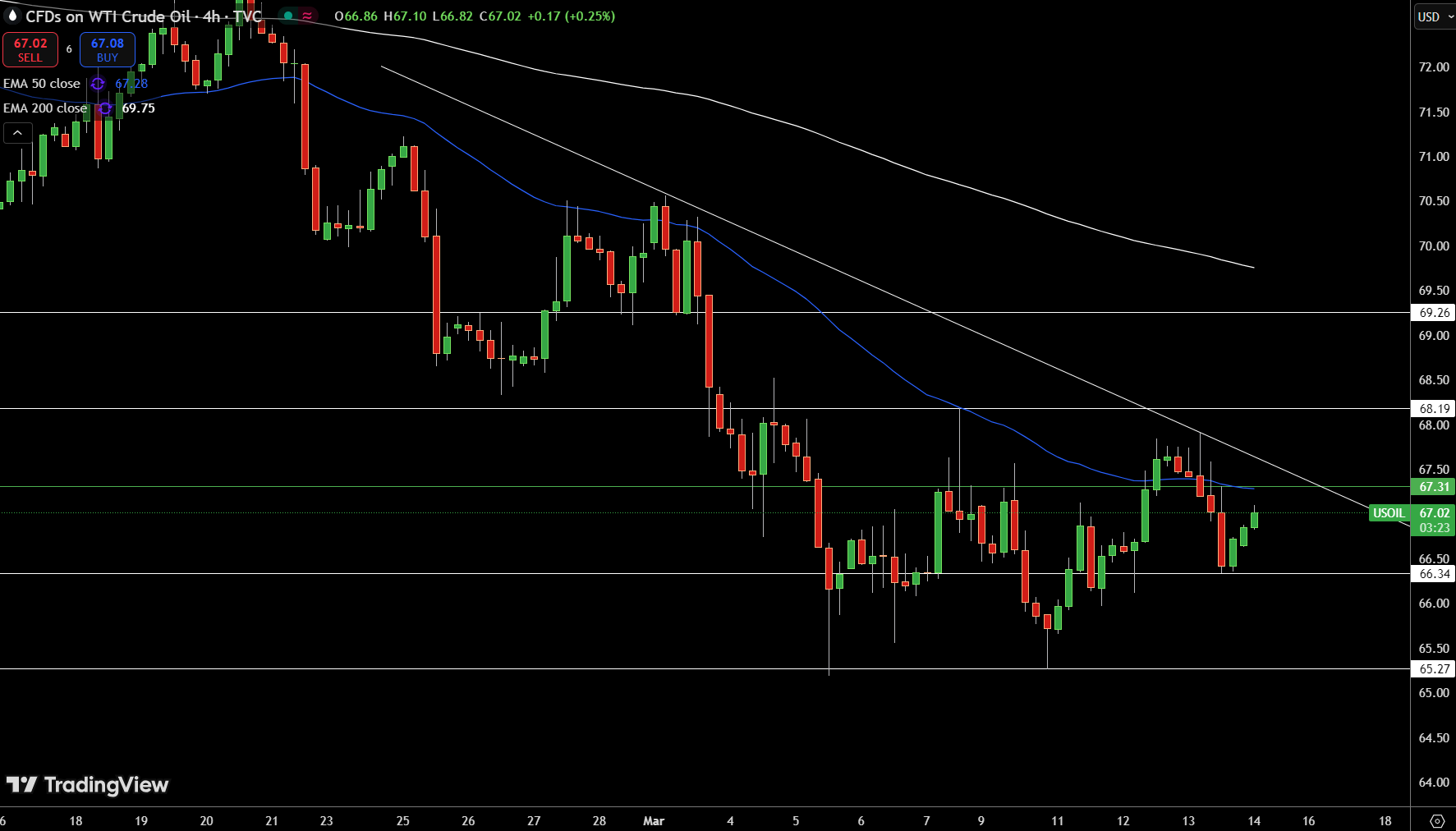
Task: Click the 69.26 horizontal line price label
Action: point(1434,313)
